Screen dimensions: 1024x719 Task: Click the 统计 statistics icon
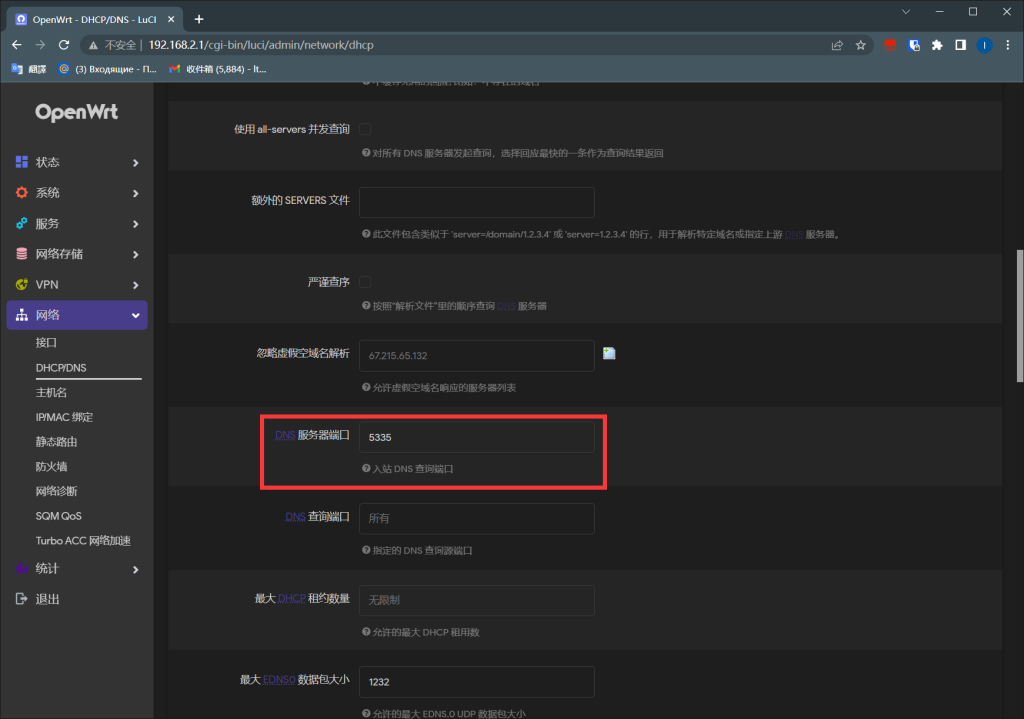[21, 568]
